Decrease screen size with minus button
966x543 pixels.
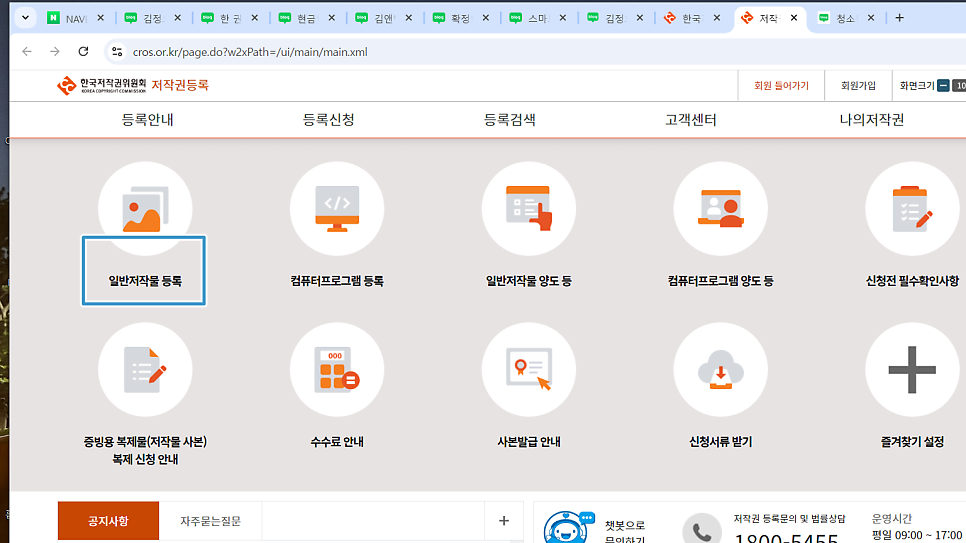point(943,86)
